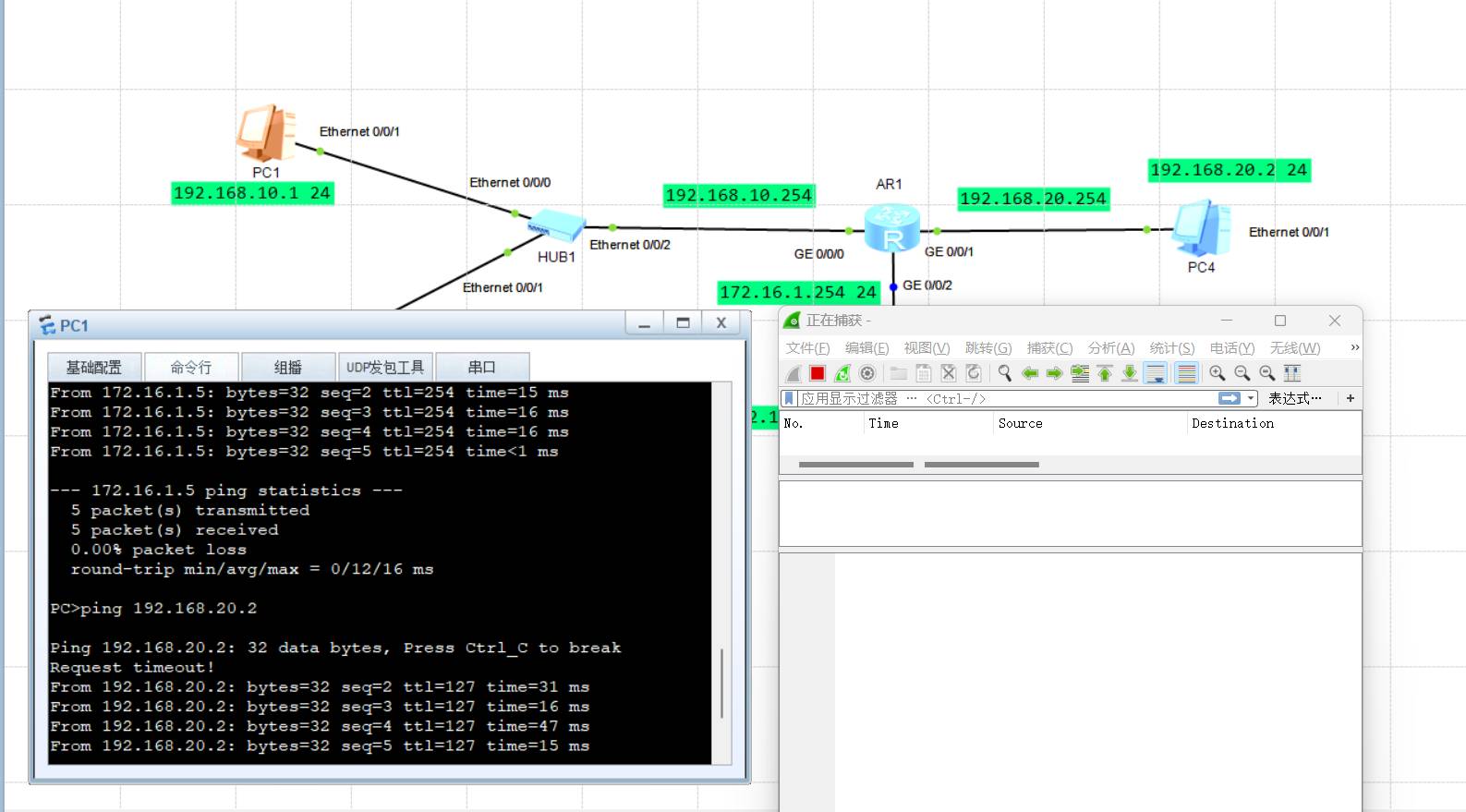Open capture options gear icon
1466x812 pixels.
coord(866,373)
